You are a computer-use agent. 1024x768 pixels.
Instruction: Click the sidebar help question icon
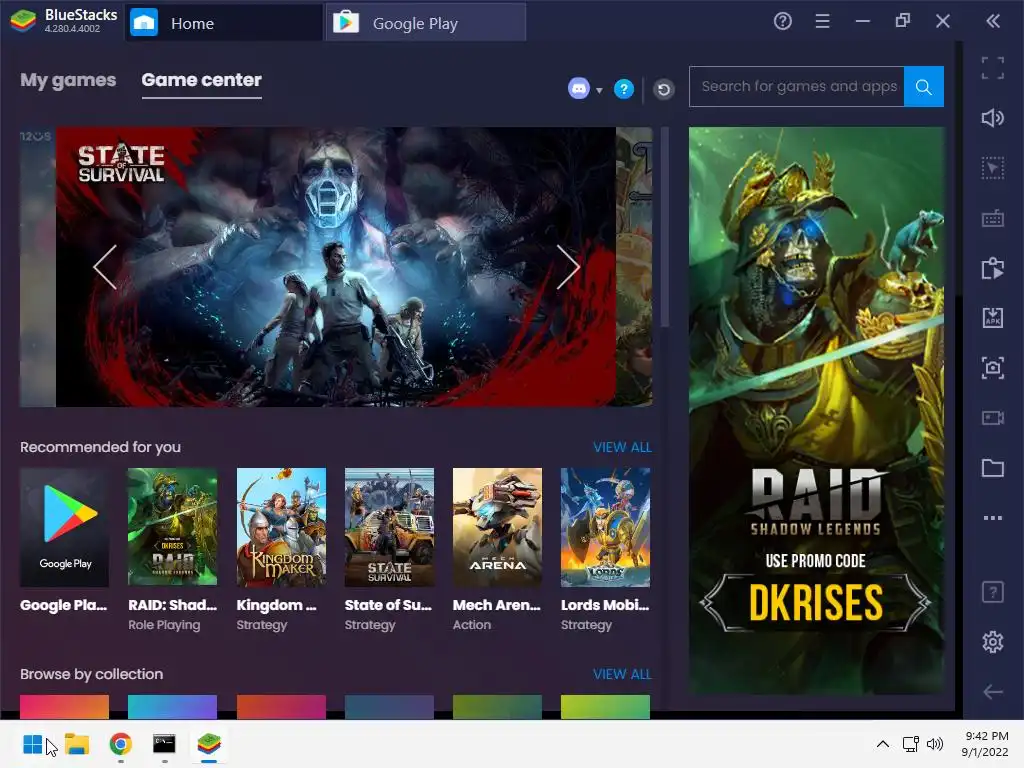(x=992, y=592)
